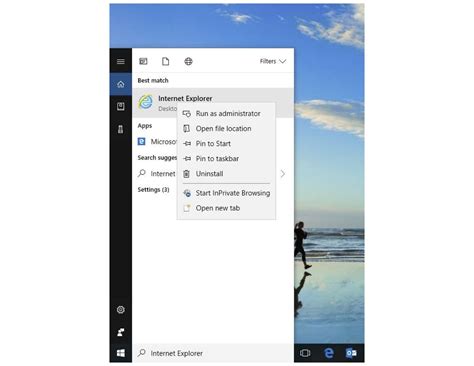Click the Internet Explorer best match icon
474x366 pixels.
pos(146,102)
